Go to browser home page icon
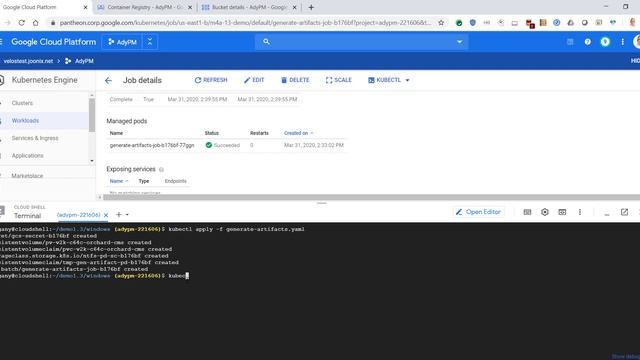 coord(36,23)
